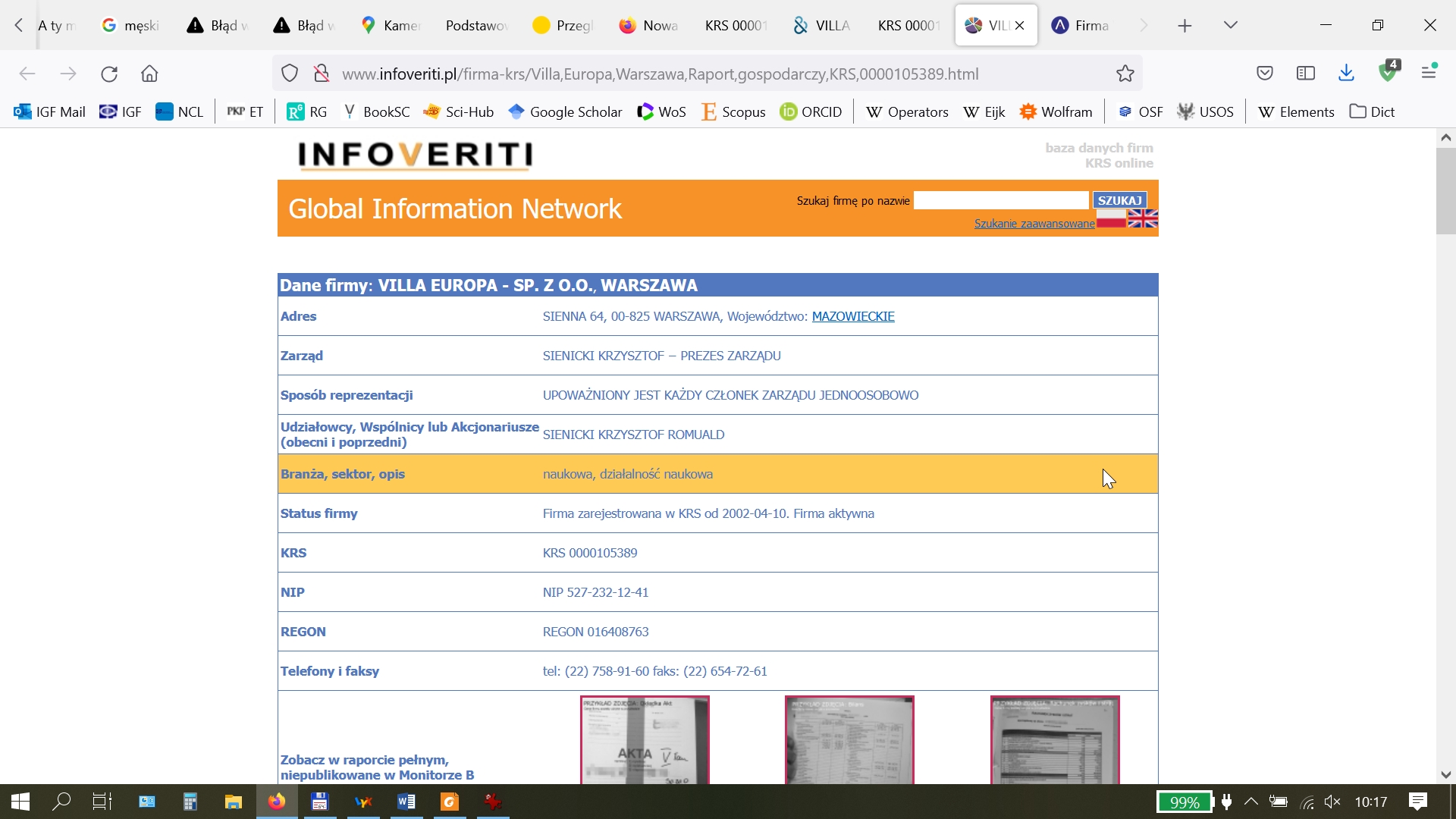The image size is (1456, 819).
Task: Open the Dict bookmarks folder
Action: (1373, 112)
